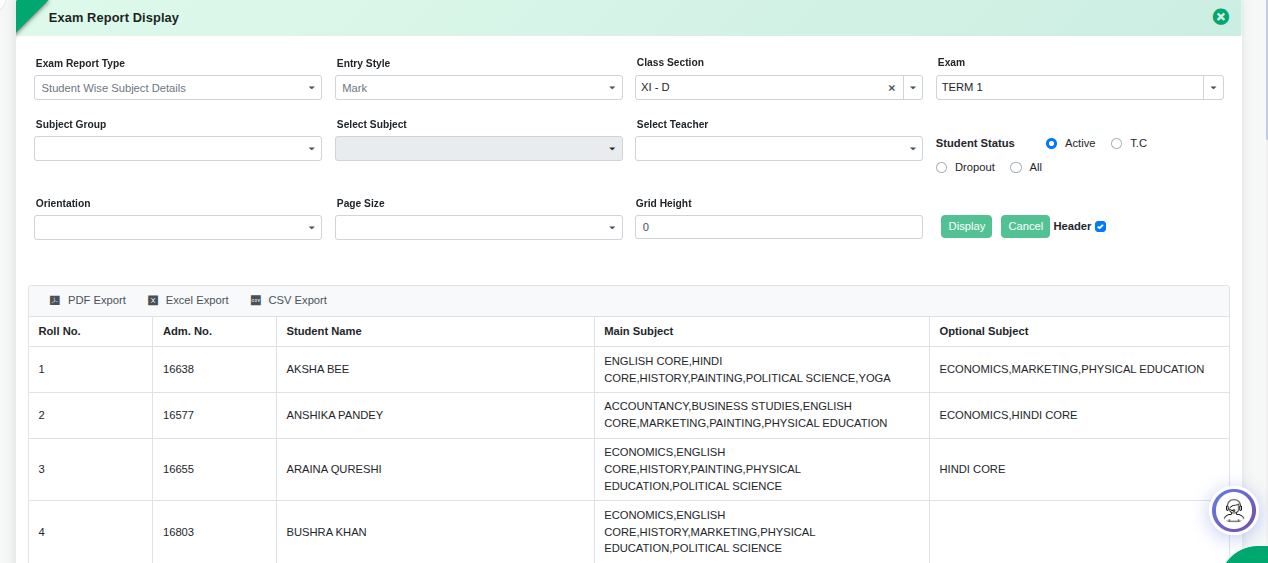Viewport: 1268px width, 563px height.
Task: Select the T.C student status radio
Action: pos(1117,144)
